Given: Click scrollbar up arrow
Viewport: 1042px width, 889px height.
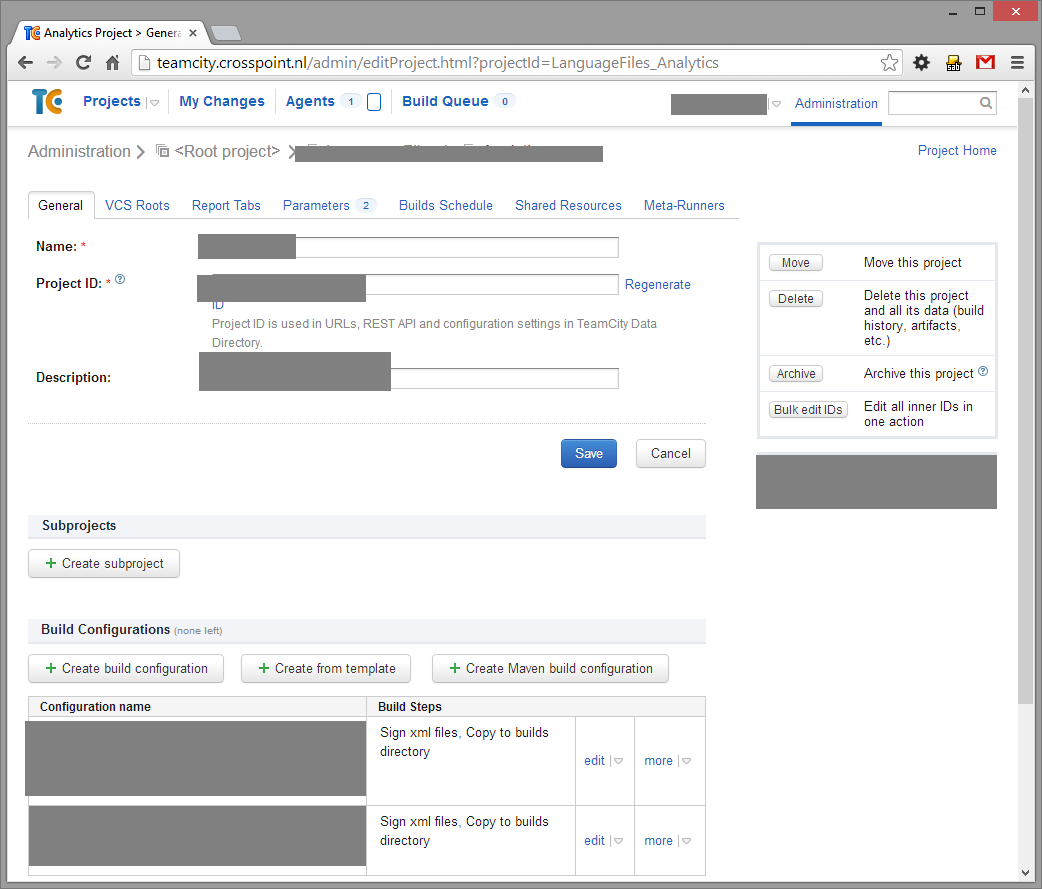Looking at the screenshot, I should point(1025,90).
